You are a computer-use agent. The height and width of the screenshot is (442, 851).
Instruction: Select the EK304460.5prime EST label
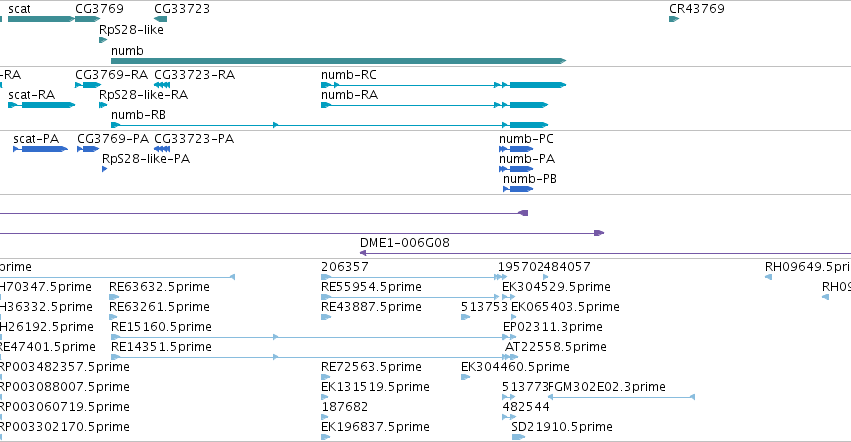click(515, 367)
